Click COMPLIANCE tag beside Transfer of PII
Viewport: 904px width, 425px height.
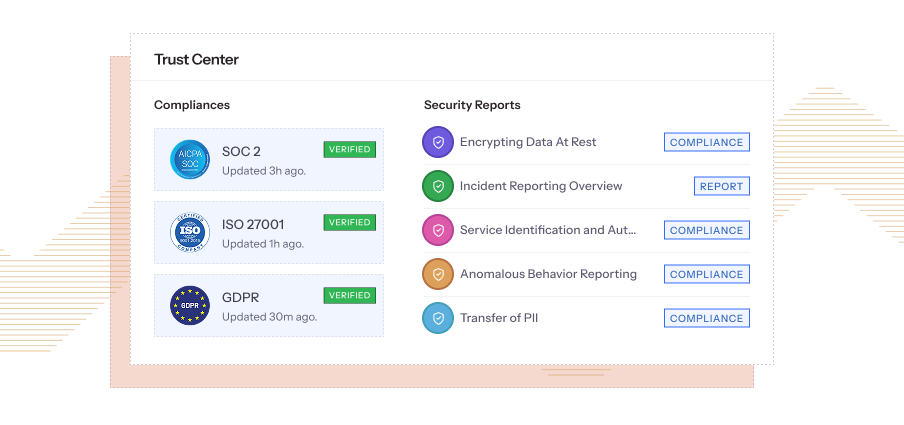tap(706, 318)
